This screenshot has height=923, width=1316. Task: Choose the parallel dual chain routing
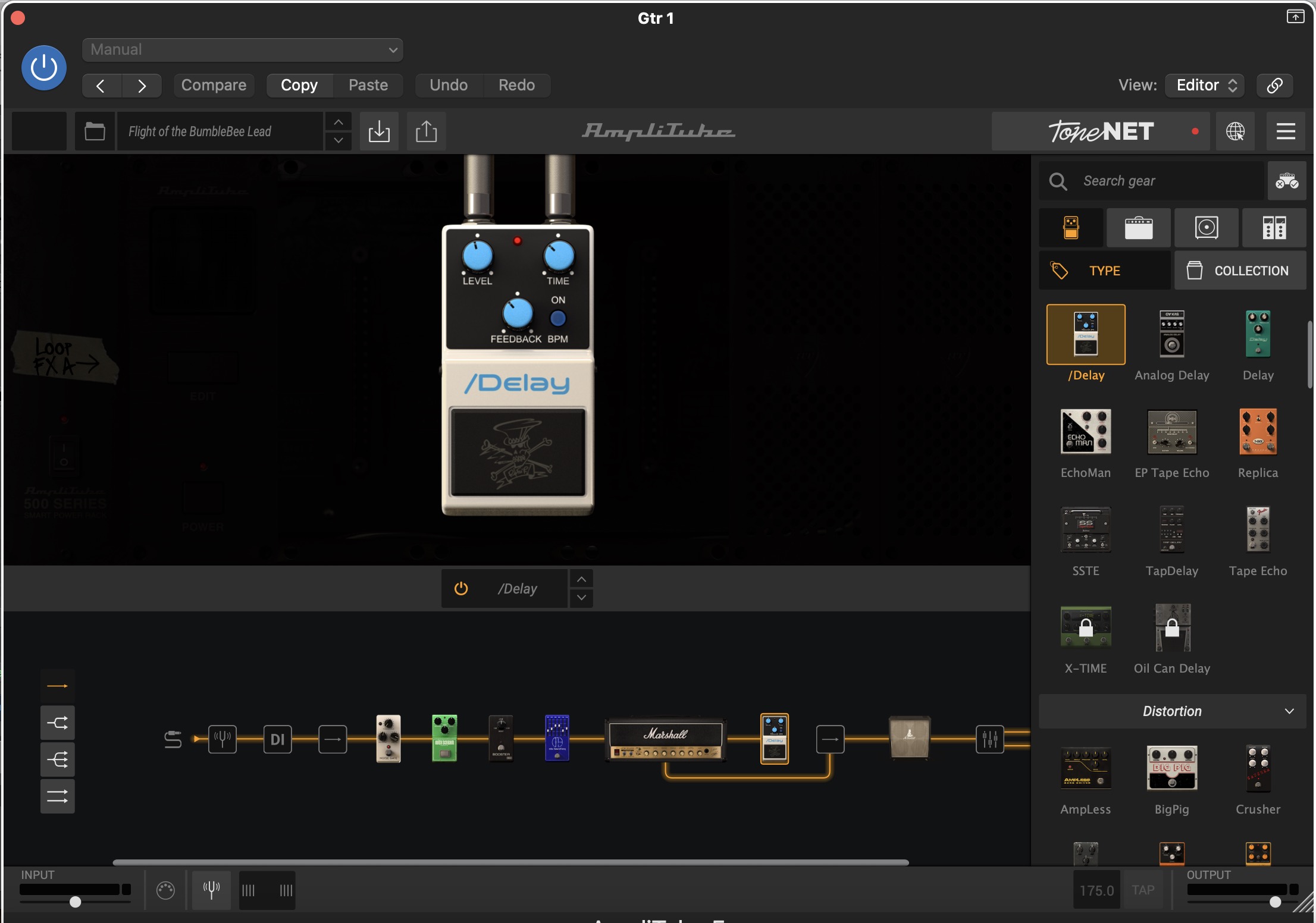click(58, 796)
